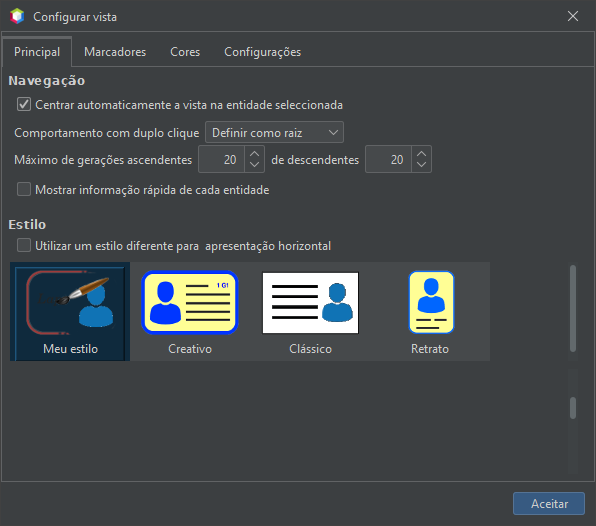Uncheck Centrar automaticamente a vista checkbox

(x=24, y=104)
